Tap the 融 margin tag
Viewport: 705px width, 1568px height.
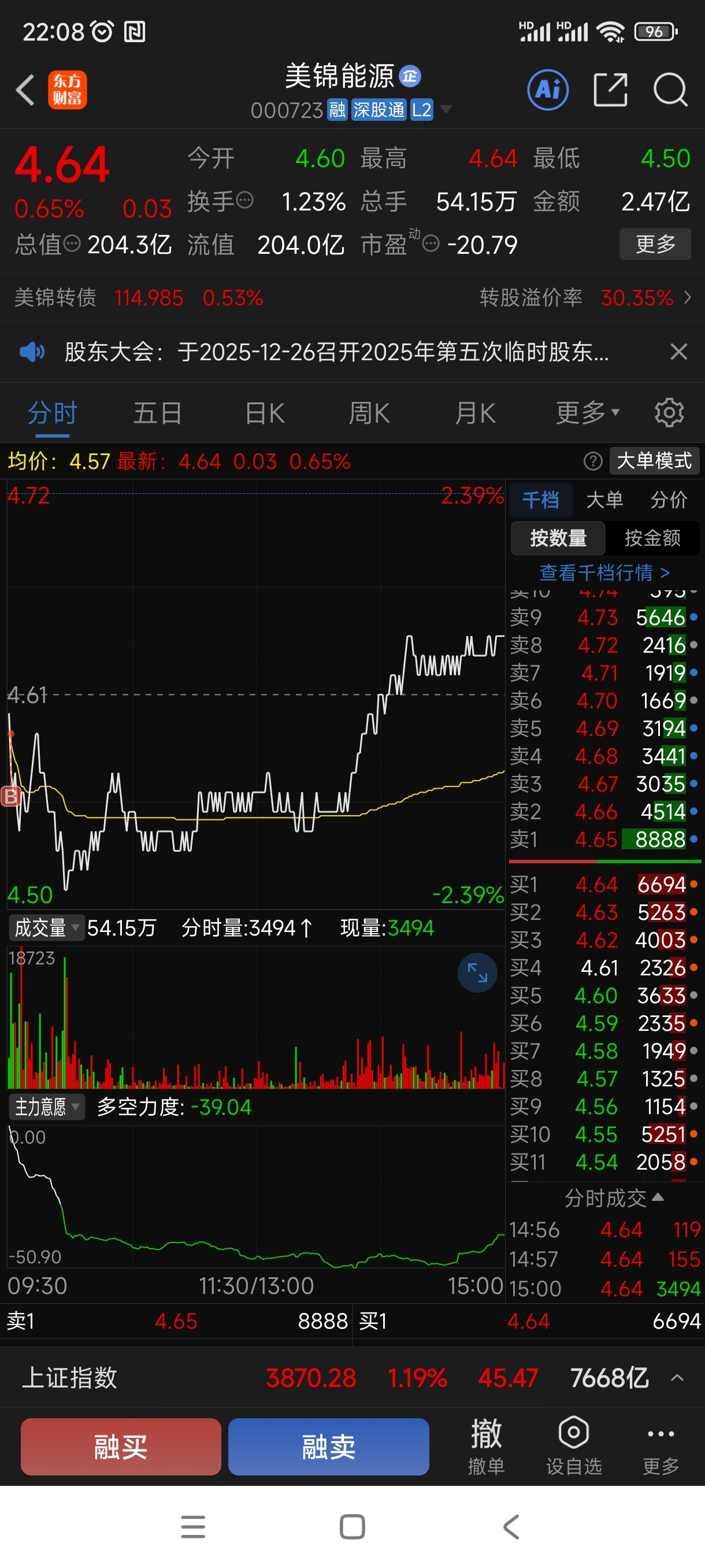[337, 110]
